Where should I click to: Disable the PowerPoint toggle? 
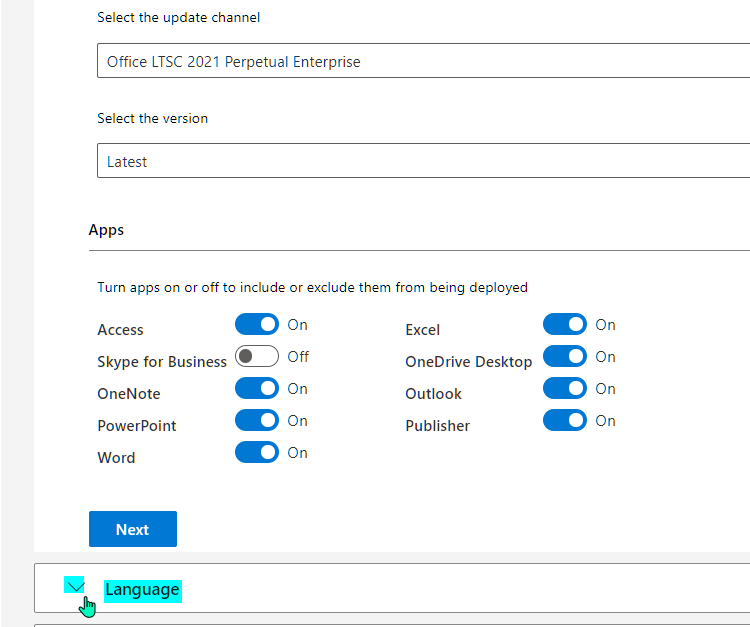[x=257, y=420]
